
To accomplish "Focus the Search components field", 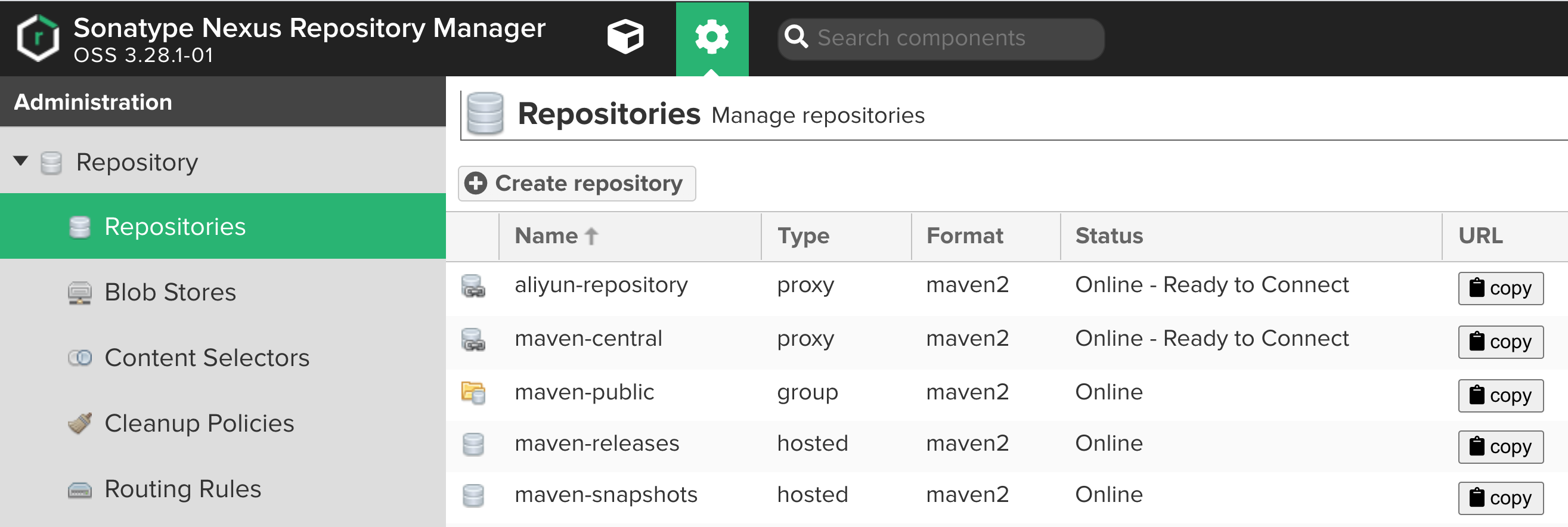I will tap(940, 39).
